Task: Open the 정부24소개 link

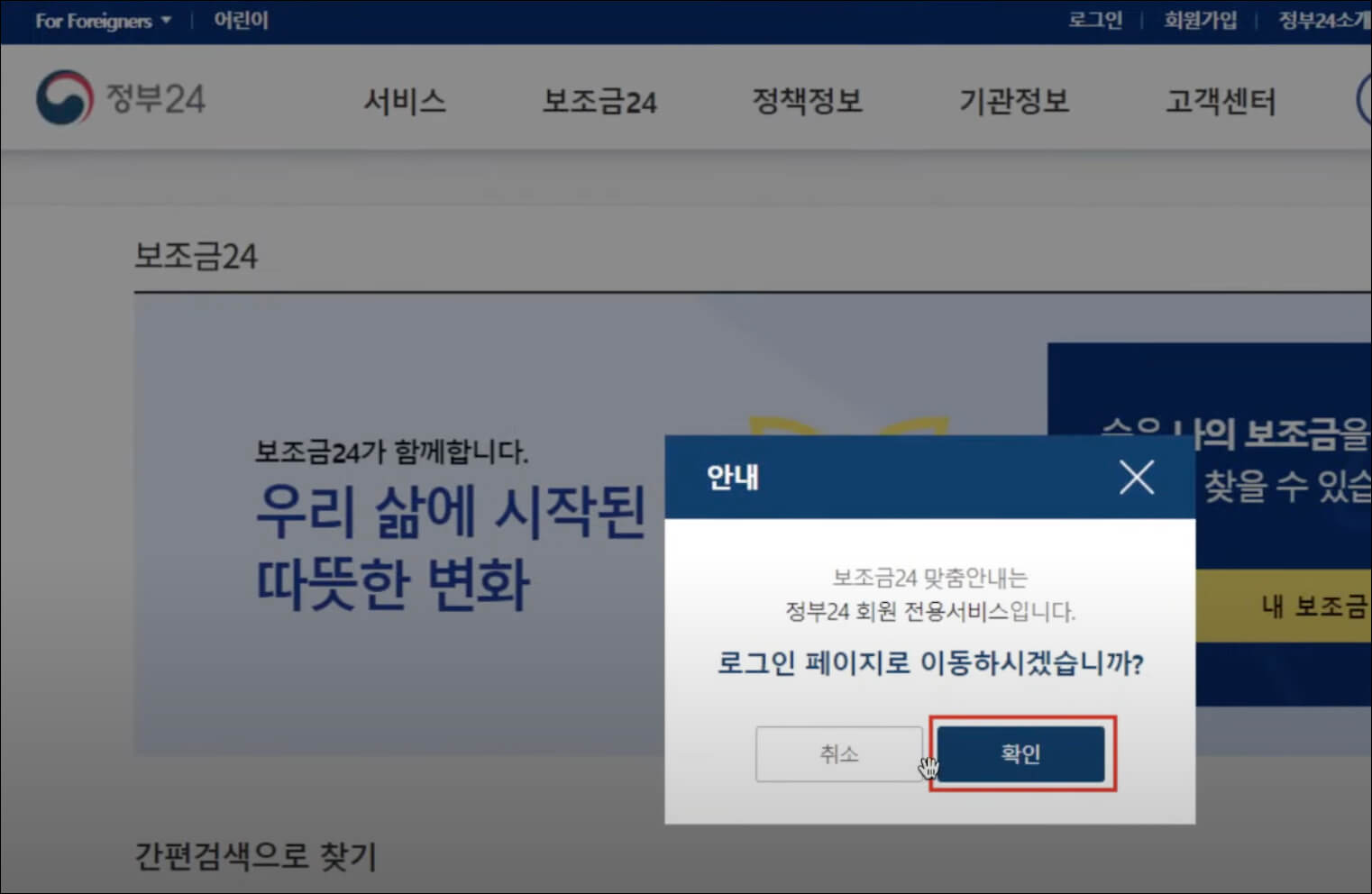Action: coord(1324,20)
